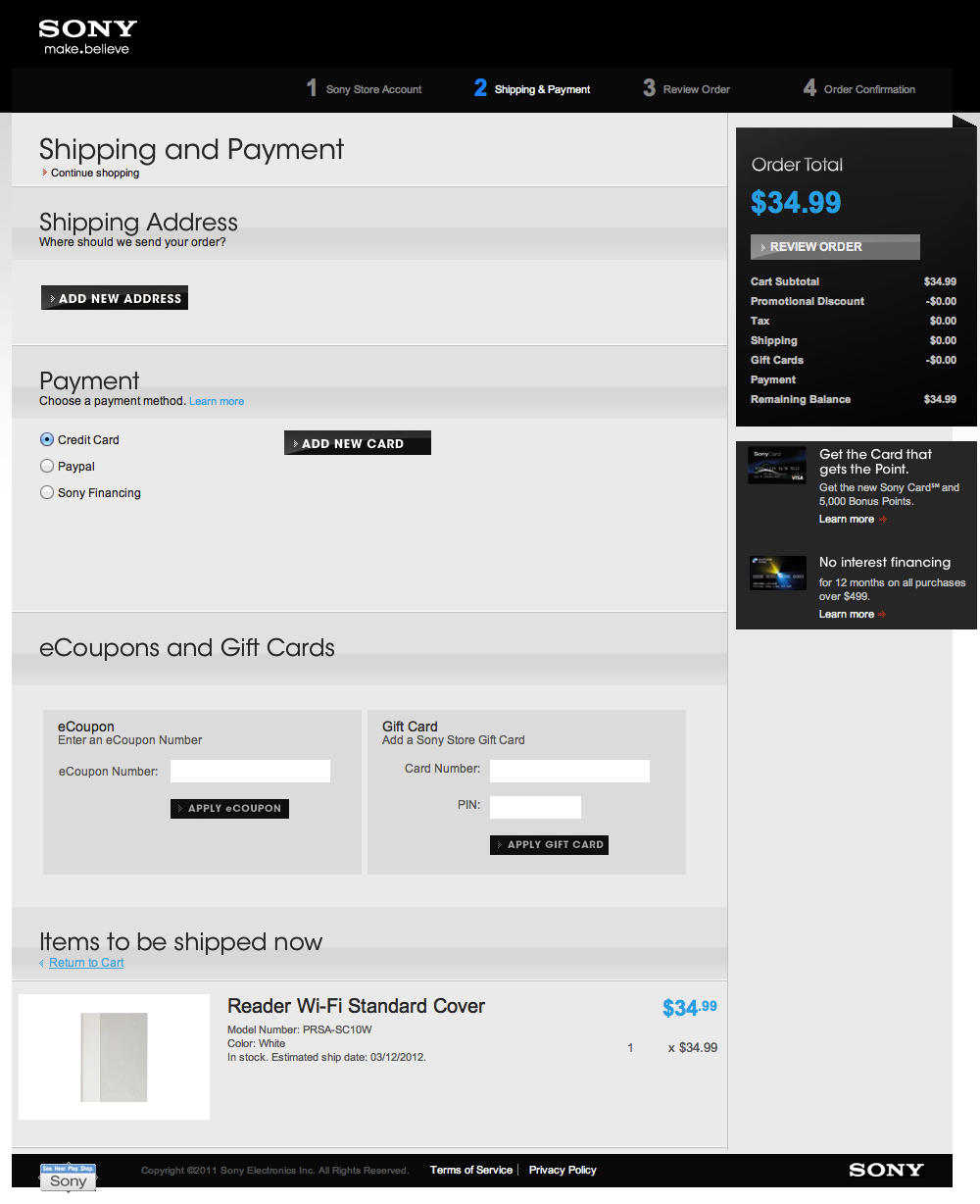Click the SONY make.believe logo
The width and height of the screenshot is (980, 1204).
[86, 34]
